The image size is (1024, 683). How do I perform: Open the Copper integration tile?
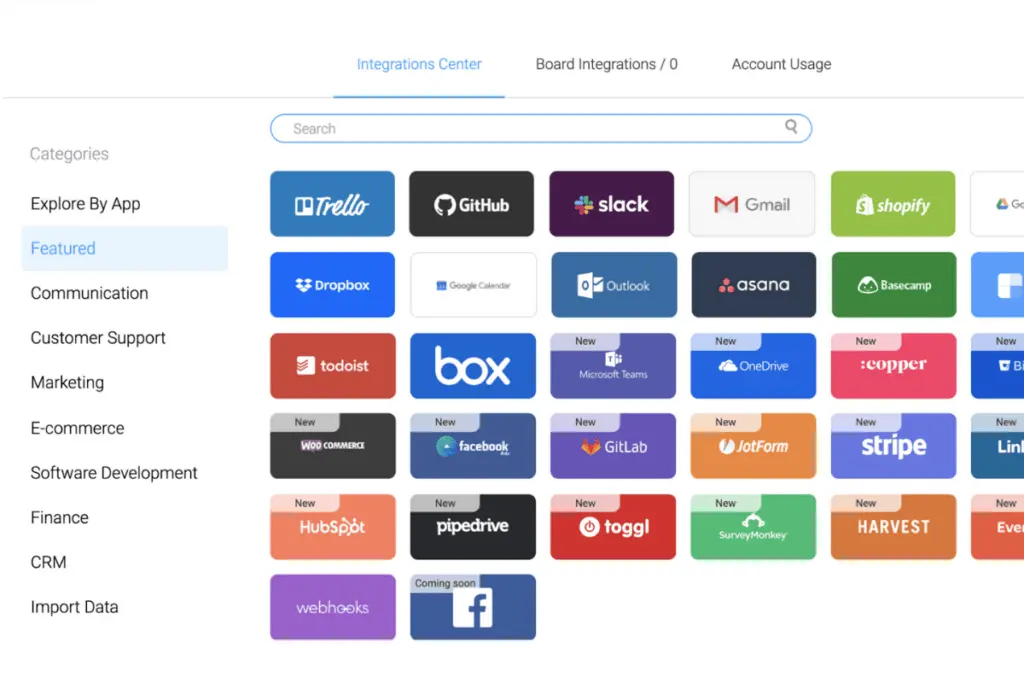tap(893, 366)
